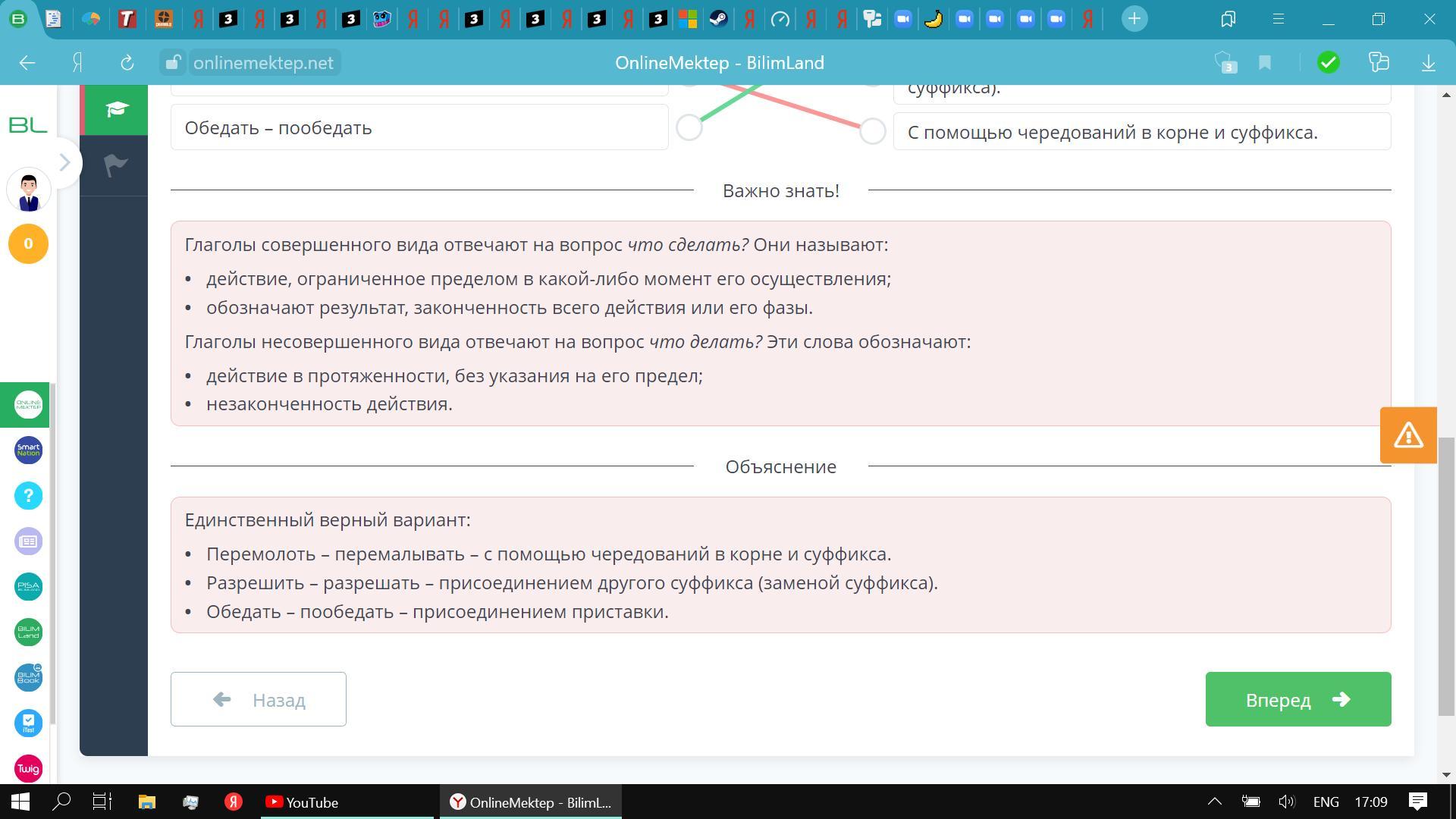Click the question mark help icon
The height and width of the screenshot is (819, 1456).
(x=28, y=496)
